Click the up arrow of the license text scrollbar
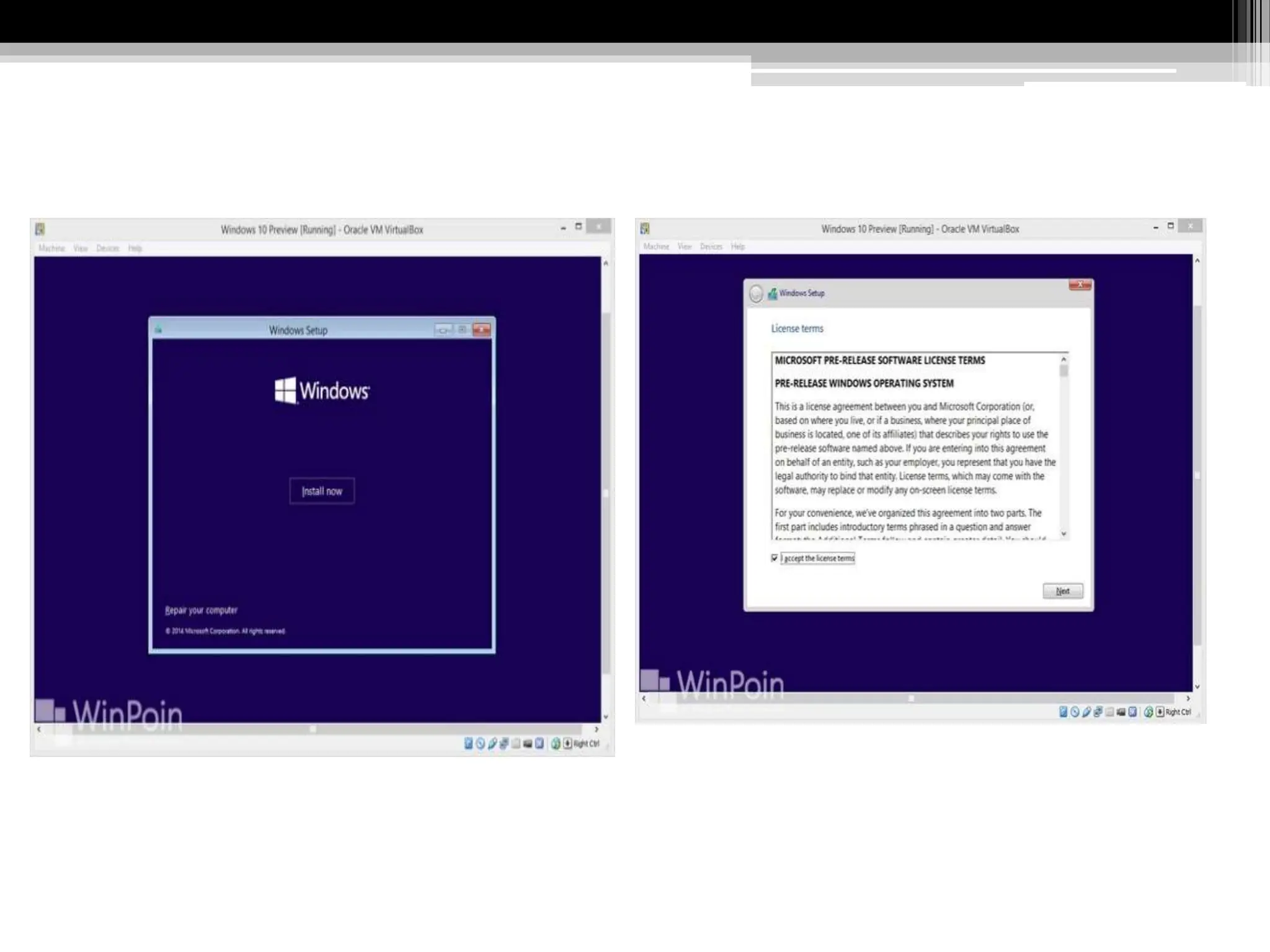 pos(1064,359)
